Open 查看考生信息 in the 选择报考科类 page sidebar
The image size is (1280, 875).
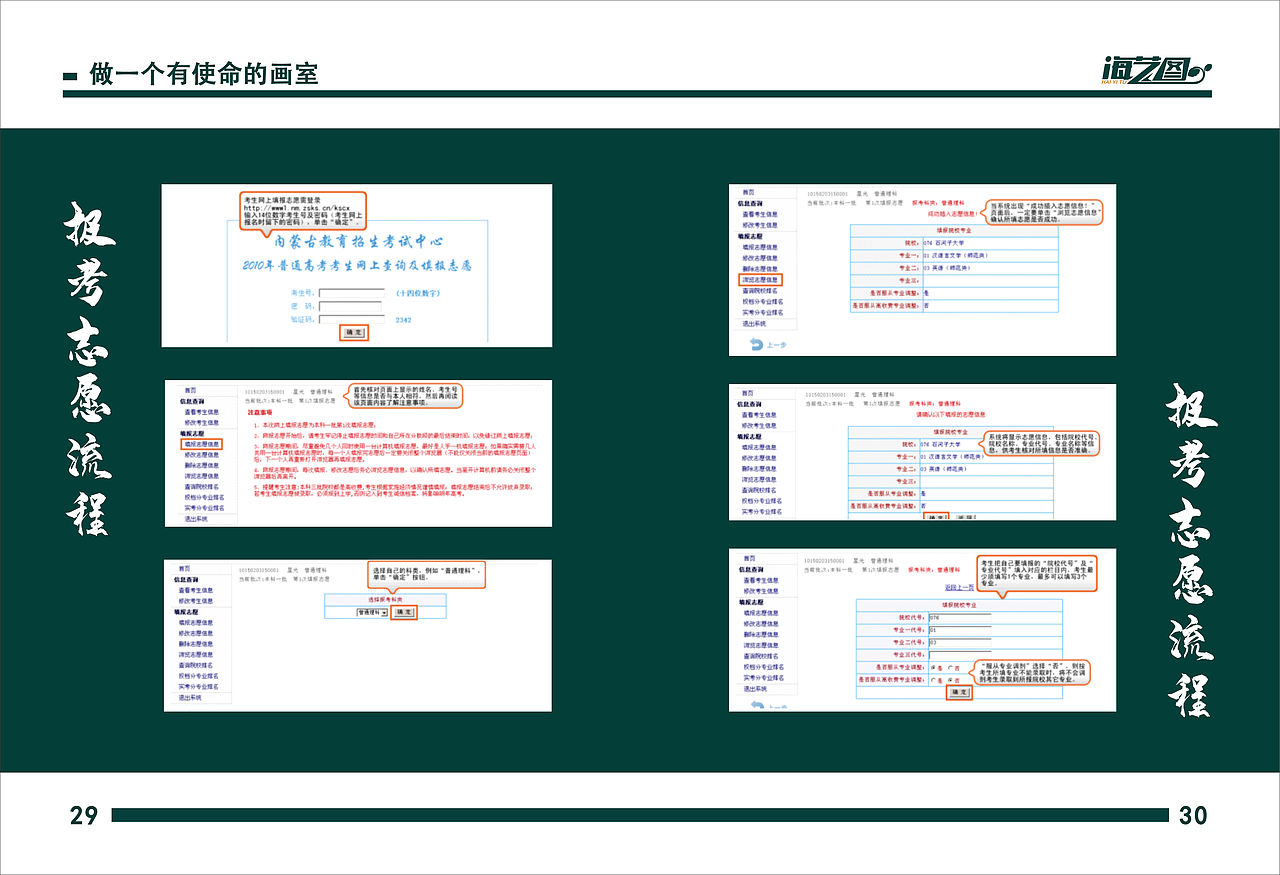pyautogui.click(x=196, y=590)
